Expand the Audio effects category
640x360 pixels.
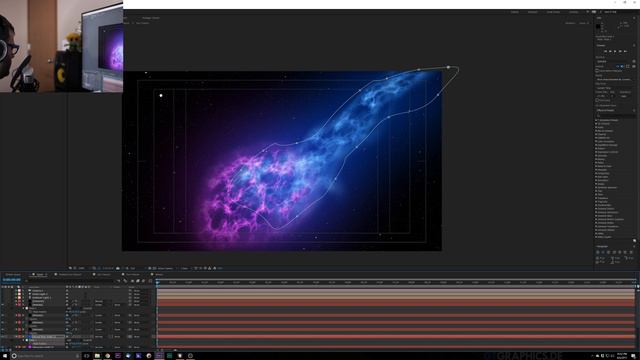pyautogui.click(x=596, y=127)
